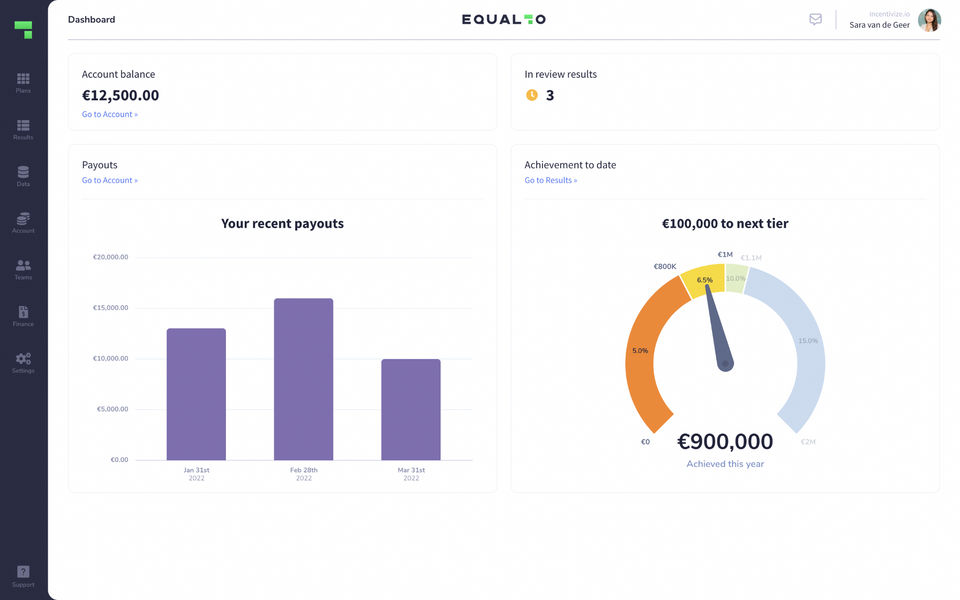The width and height of the screenshot is (960, 600).
Task: Click the EQUALTO logo in header
Action: [x=504, y=19]
